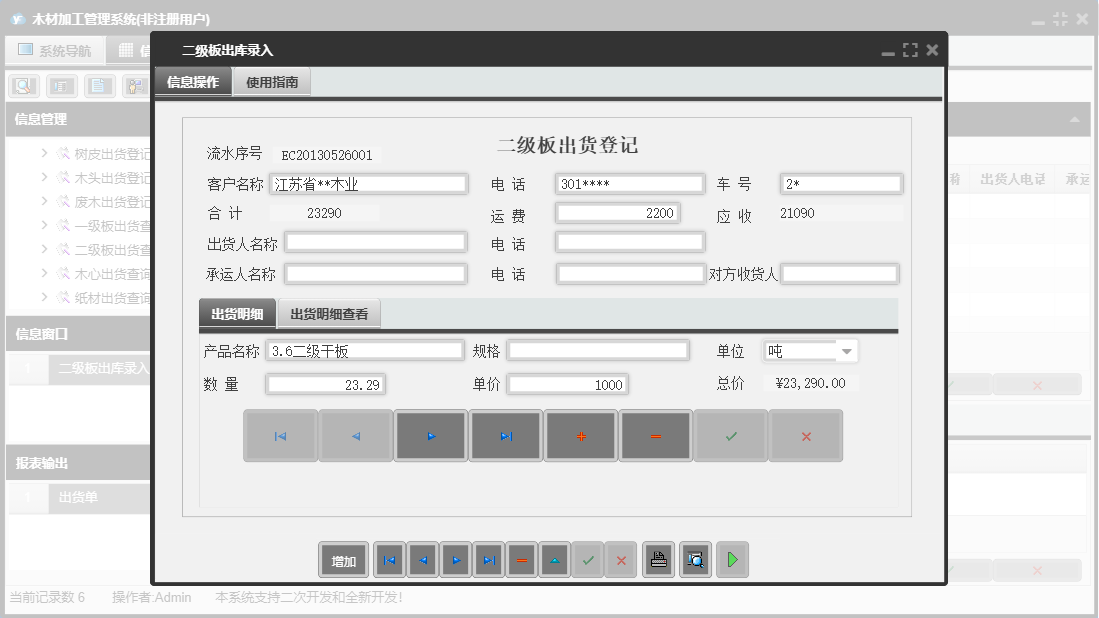Confirm with the green checkmark in detail navigator
Image resolution: width=1099 pixels, height=618 pixels.
pyautogui.click(x=730, y=435)
